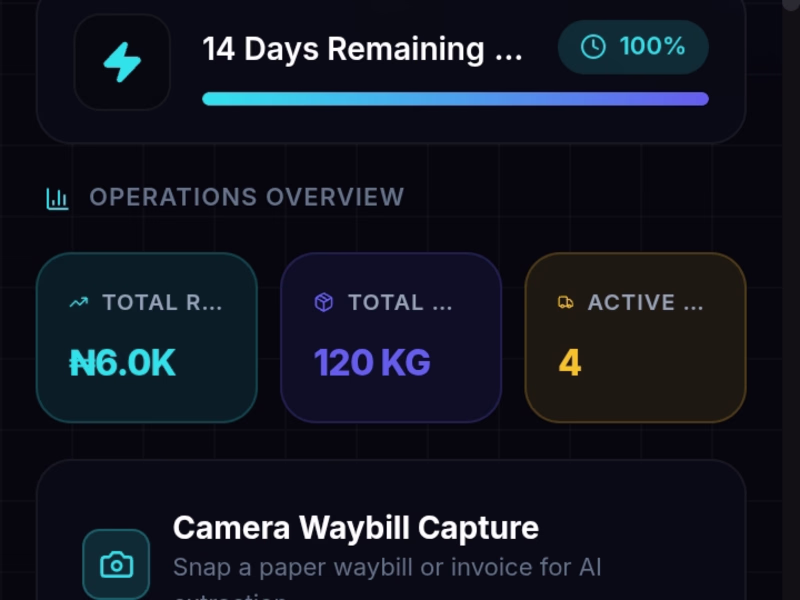Click the lightning bolt trial icon
Viewport: 800px width, 600px height.
tap(122, 62)
